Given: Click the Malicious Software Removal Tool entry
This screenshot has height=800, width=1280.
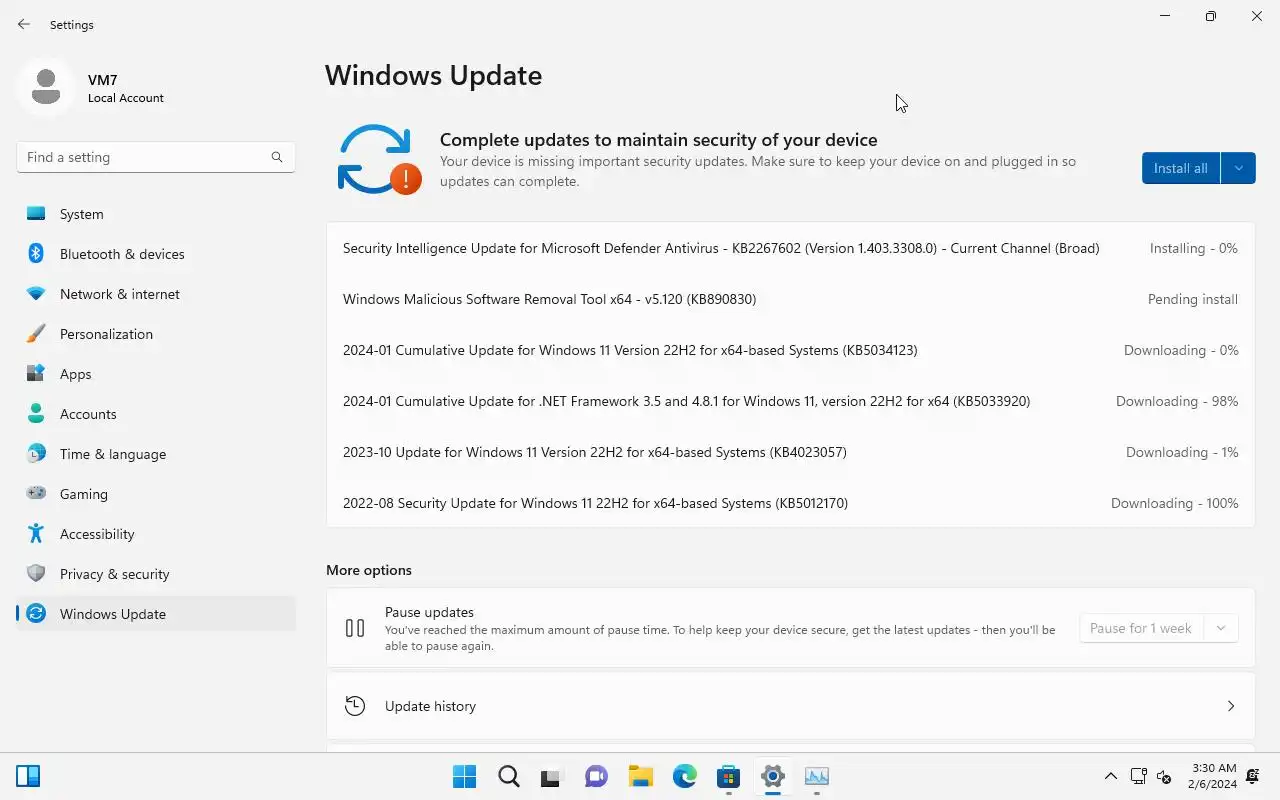Looking at the screenshot, I should click(549, 299).
